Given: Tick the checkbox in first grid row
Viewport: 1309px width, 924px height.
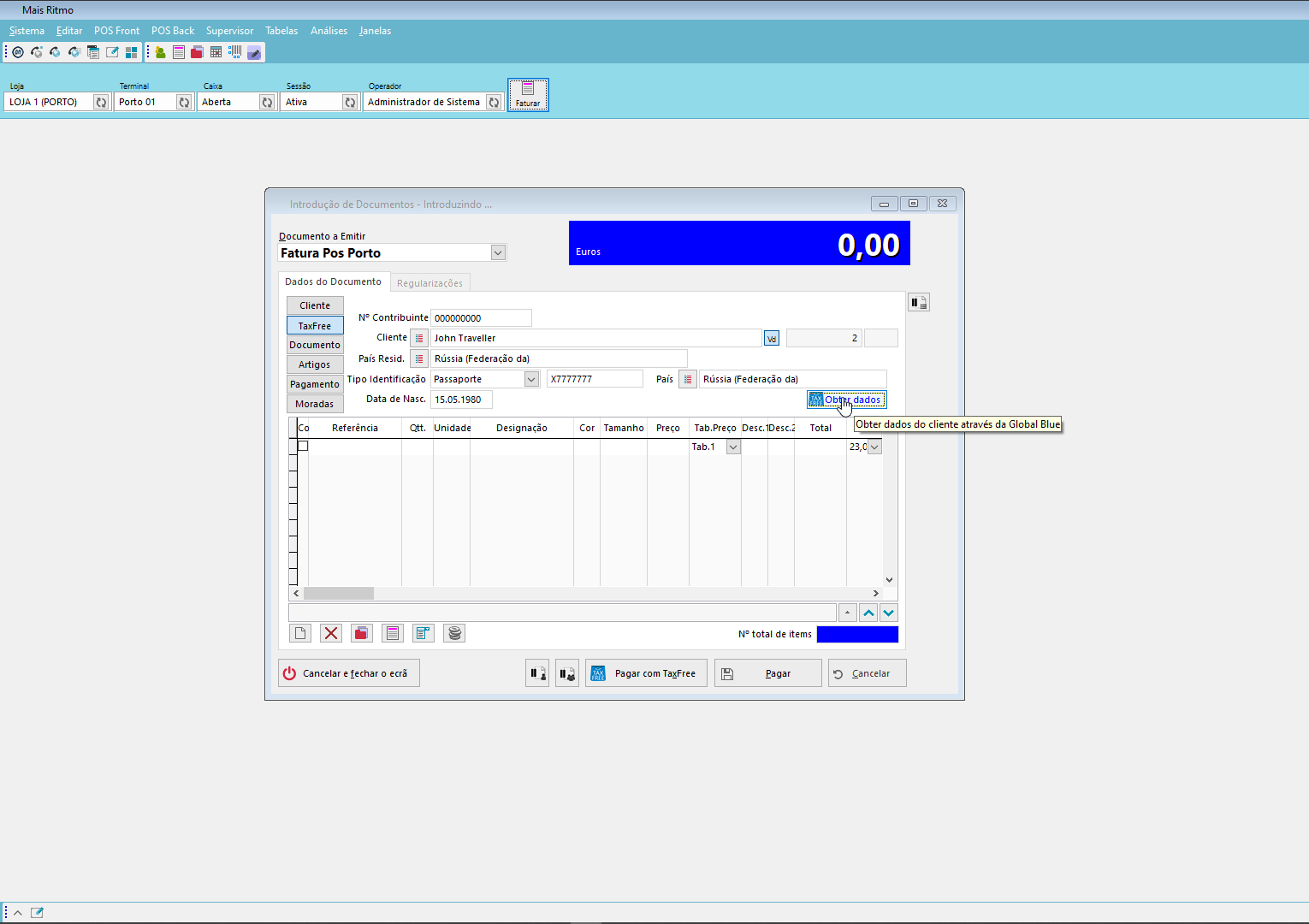Looking at the screenshot, I should pos(303,446).
